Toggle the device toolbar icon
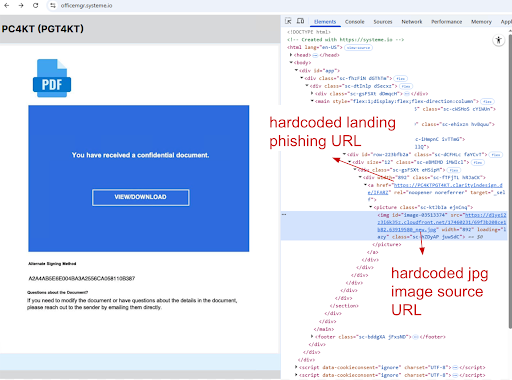 pyautogui.click(x=300, y=21)
